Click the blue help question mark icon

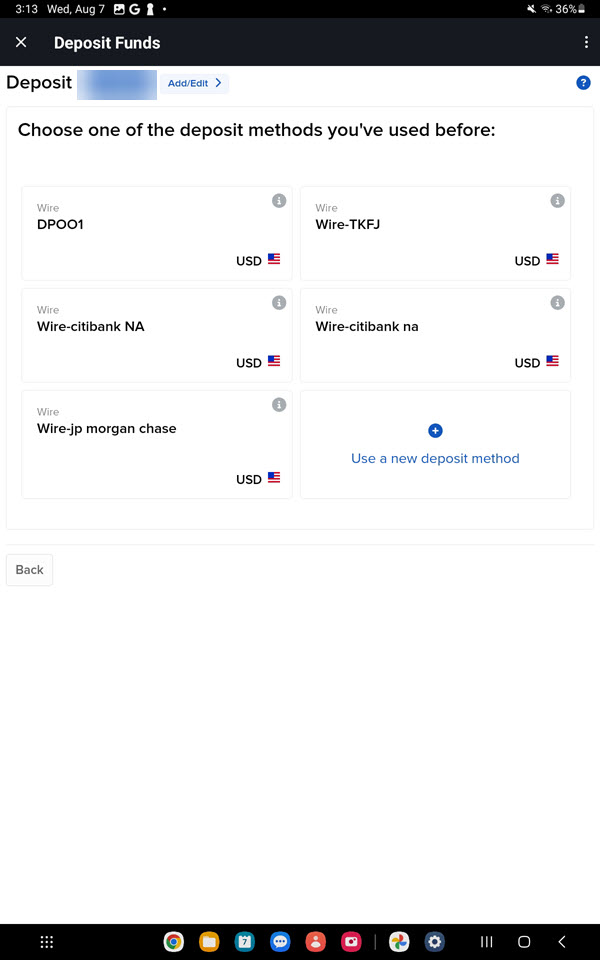tap(583, 83)
